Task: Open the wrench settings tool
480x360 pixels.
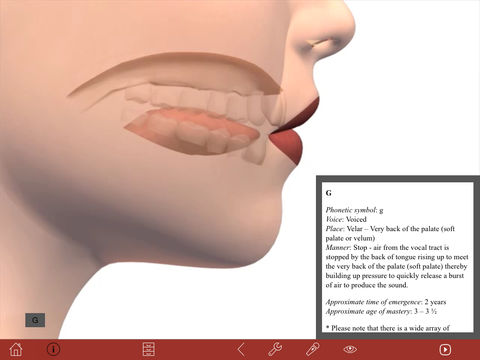Action: tap(275, 349)
